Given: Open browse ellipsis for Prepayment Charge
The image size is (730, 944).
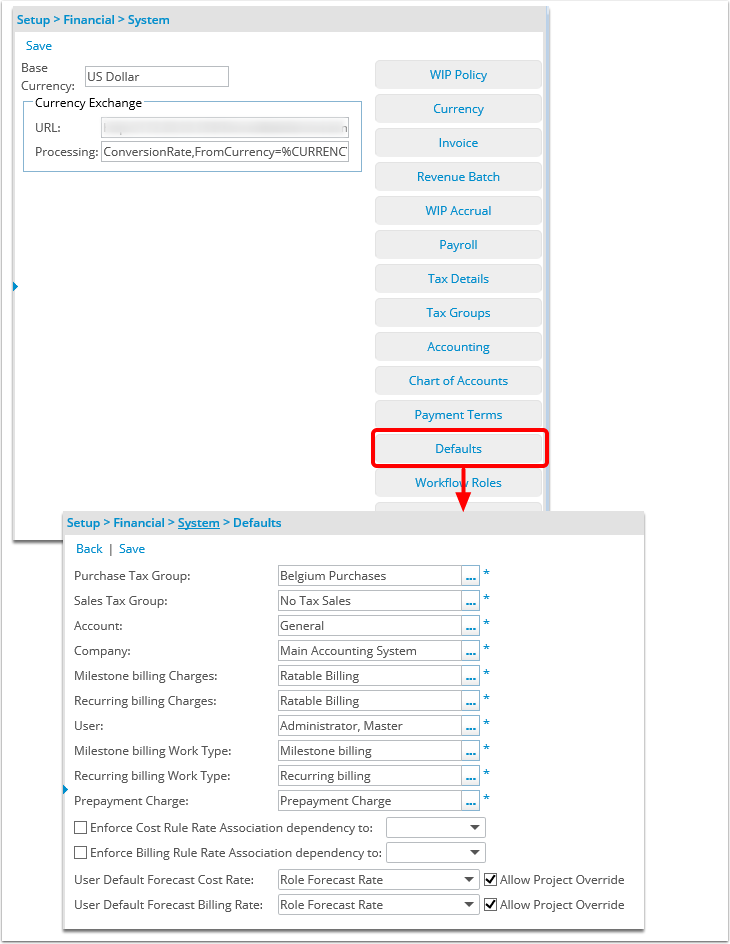Looking at the screenshot, I should pos(471,801).
